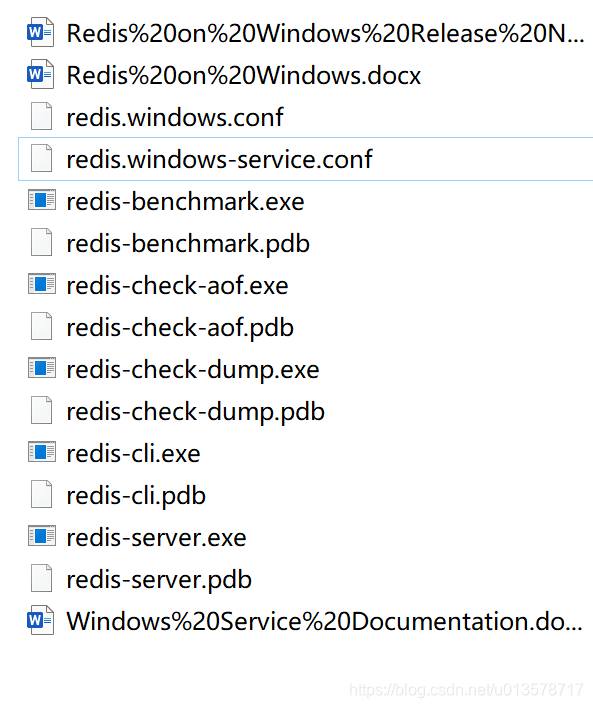Select the redis-benchmark.pdb file name

point(188,244)
